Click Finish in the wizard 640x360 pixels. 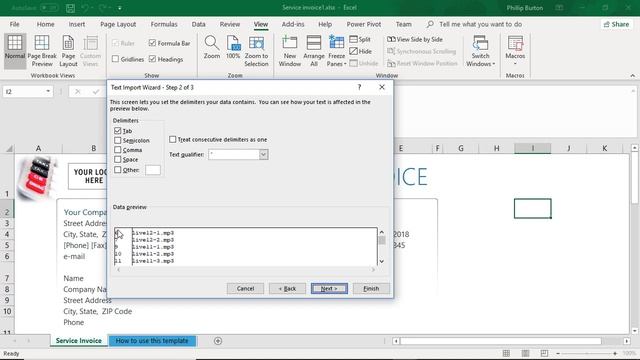coord(371,289)
